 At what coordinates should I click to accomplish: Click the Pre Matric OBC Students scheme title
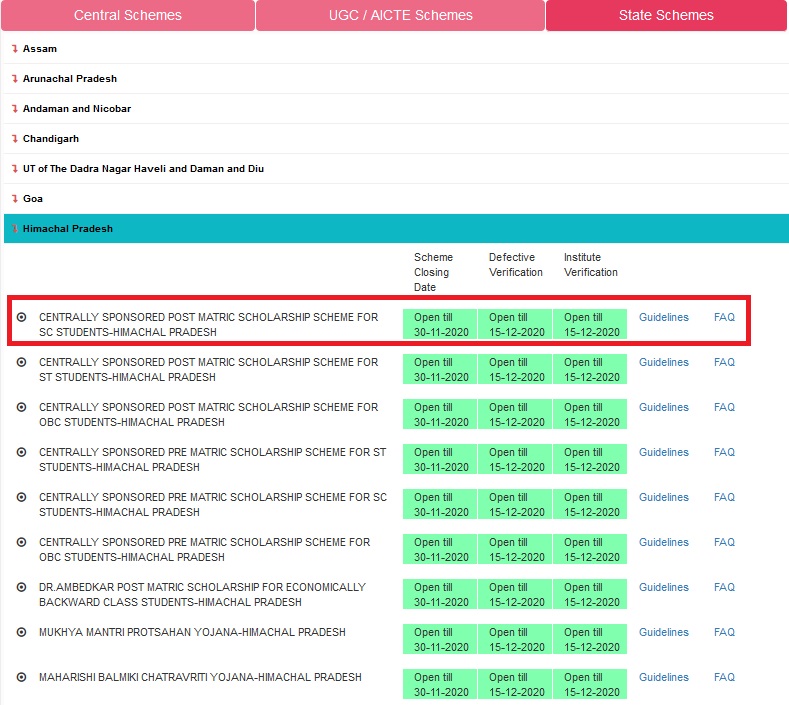point(204,550)
